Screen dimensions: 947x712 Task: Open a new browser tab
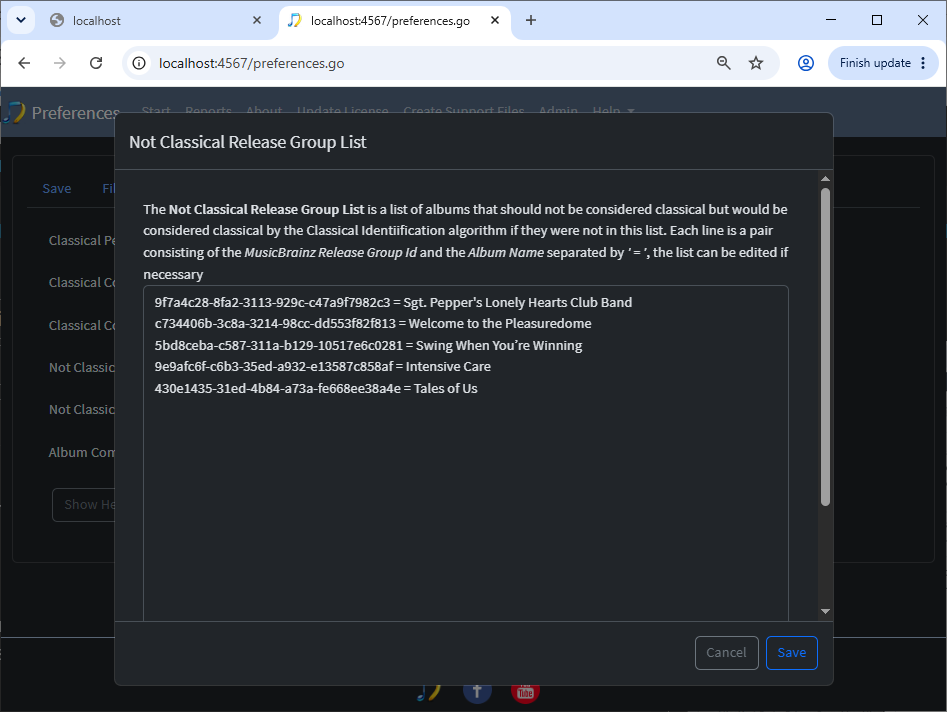tap(531, 21)
